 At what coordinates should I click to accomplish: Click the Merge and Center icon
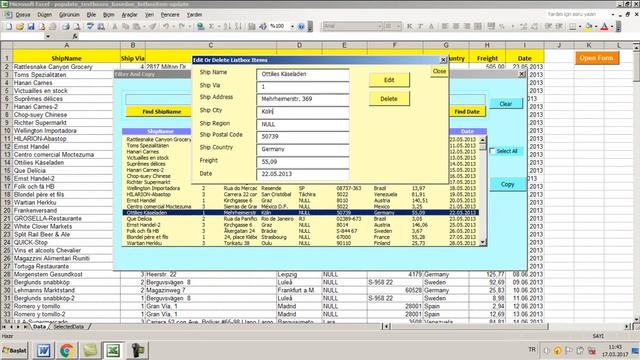click(478, 27)
